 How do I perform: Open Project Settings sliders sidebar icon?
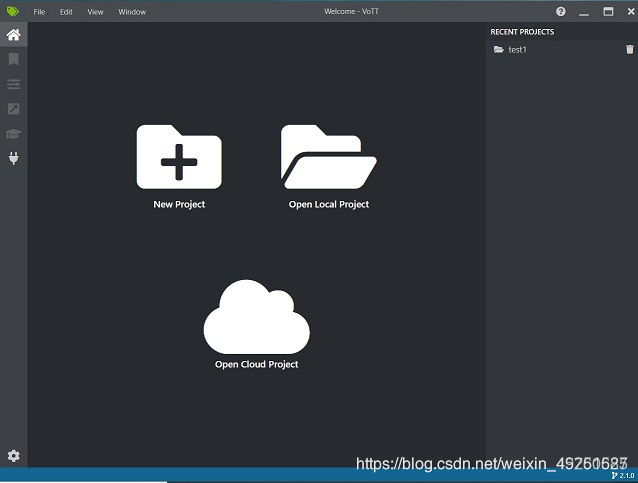13,84
